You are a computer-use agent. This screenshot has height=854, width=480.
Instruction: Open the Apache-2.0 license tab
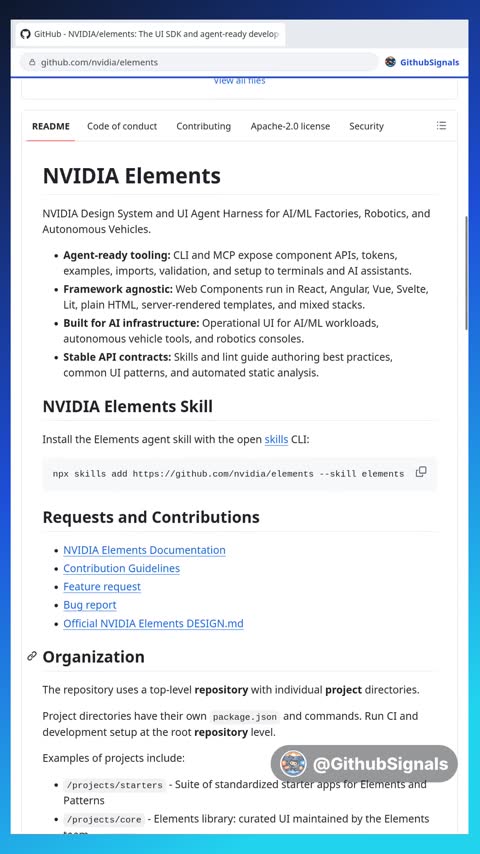click(x=290, y=126)
